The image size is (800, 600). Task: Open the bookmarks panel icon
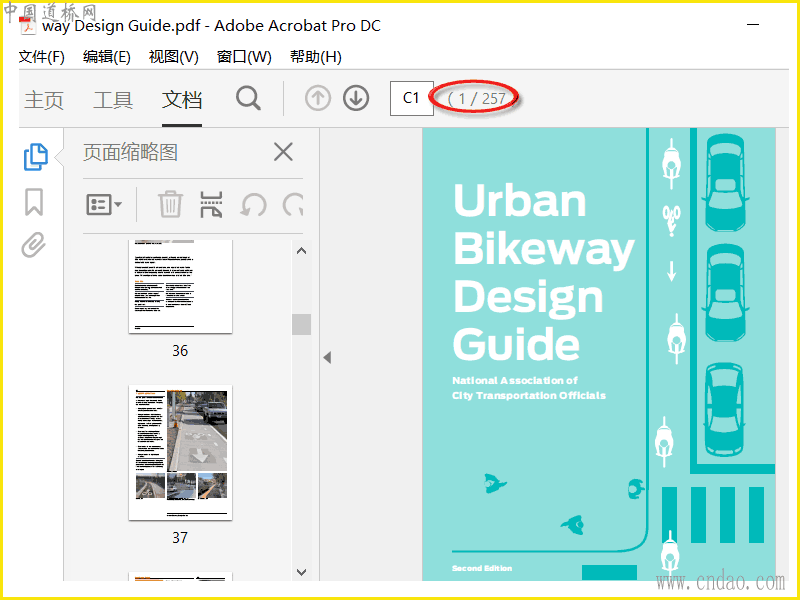coord(34,202)
